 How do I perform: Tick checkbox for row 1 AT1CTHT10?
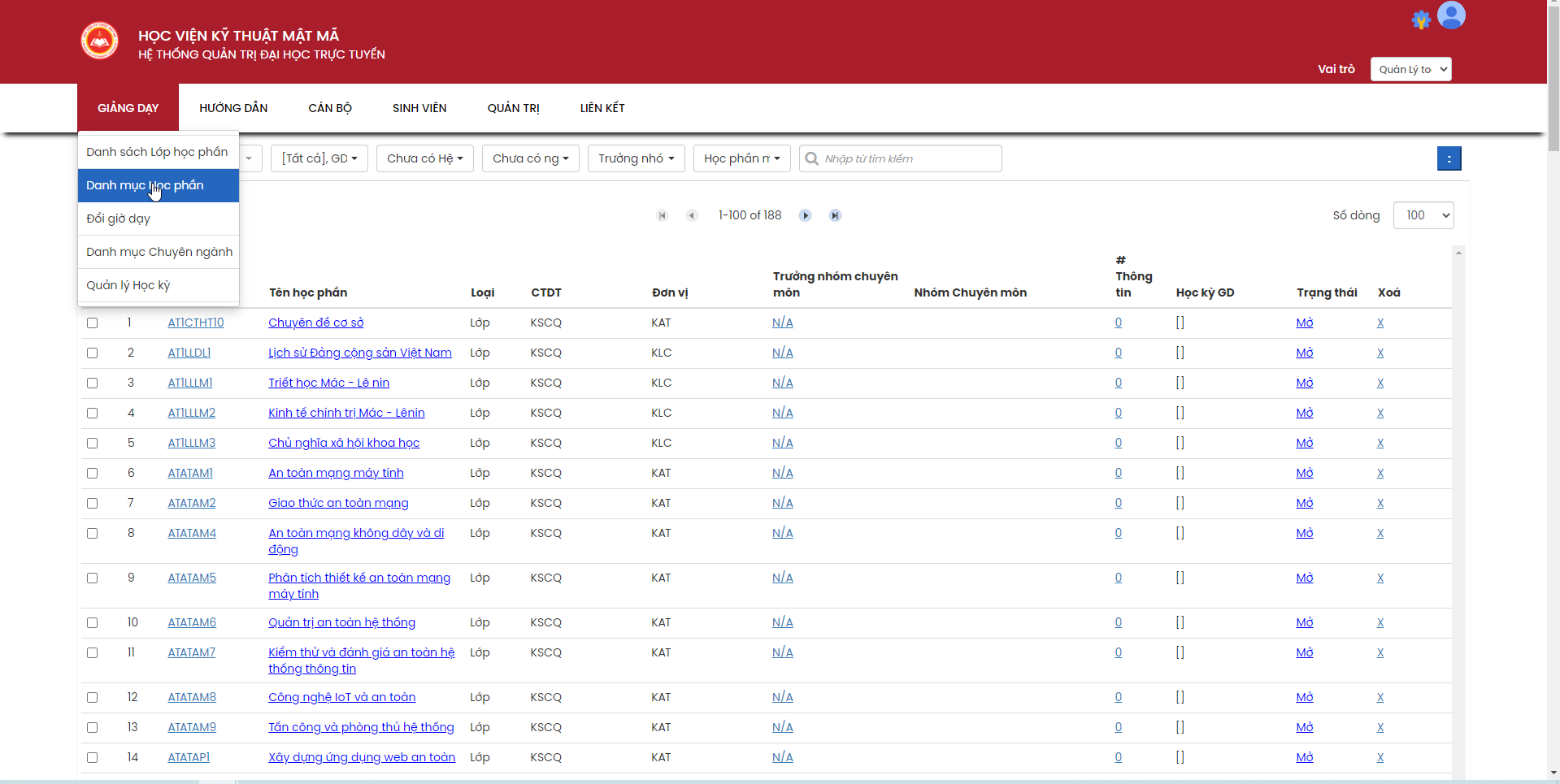tap(92, 323)
